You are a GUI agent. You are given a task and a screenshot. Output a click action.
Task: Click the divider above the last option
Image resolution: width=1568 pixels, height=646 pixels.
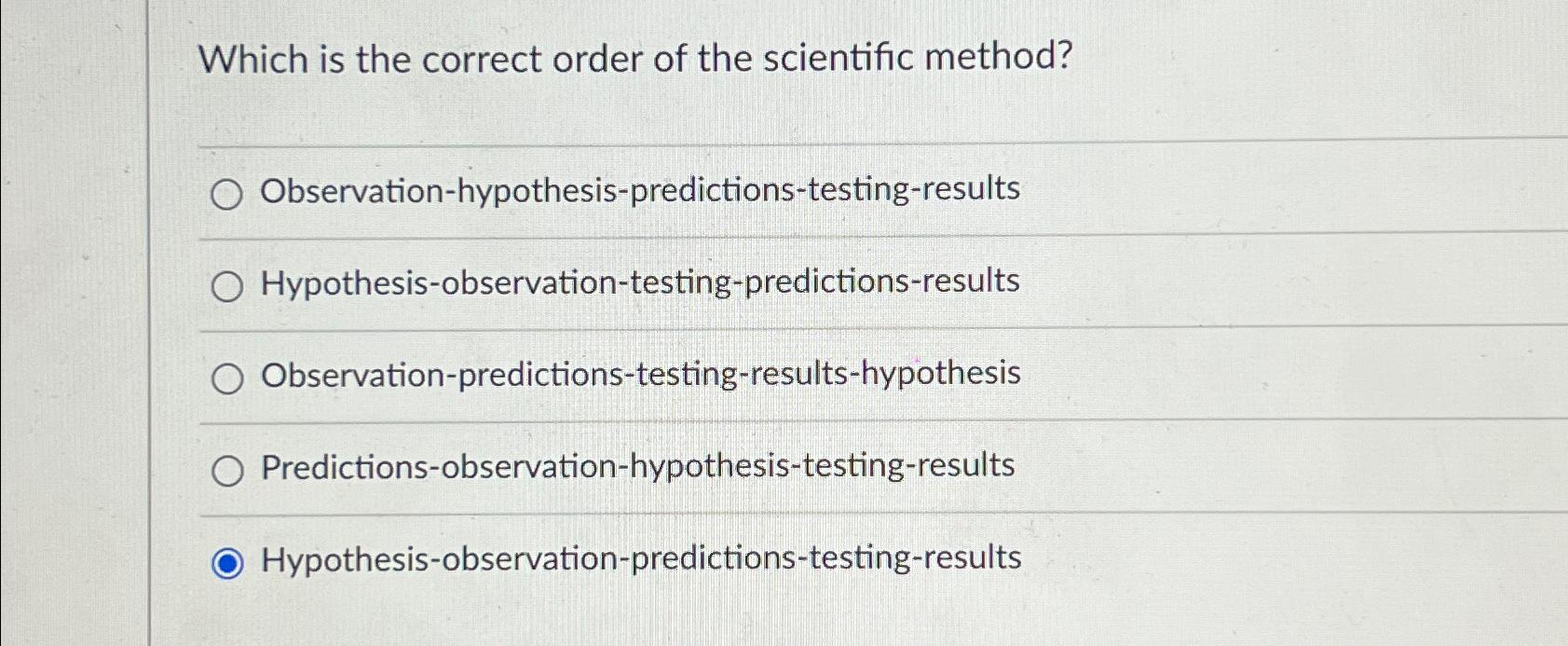(839, 514)
